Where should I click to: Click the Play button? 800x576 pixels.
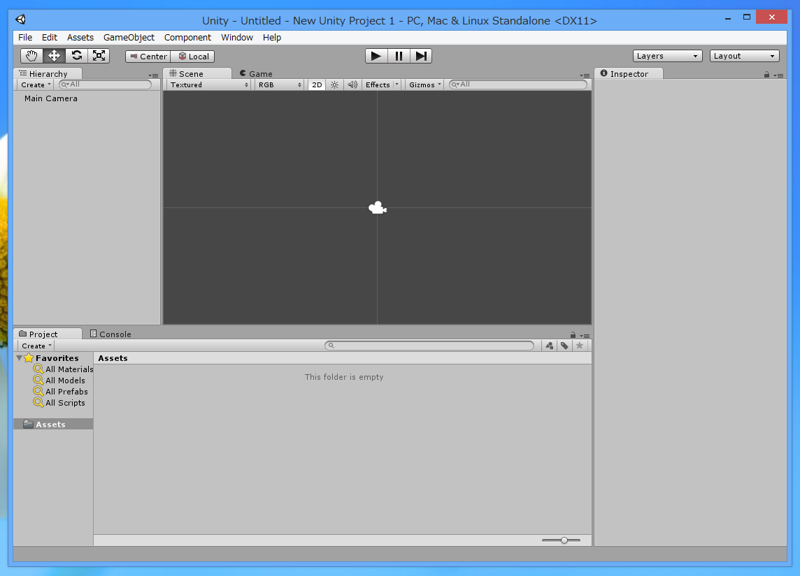(376, 56)
